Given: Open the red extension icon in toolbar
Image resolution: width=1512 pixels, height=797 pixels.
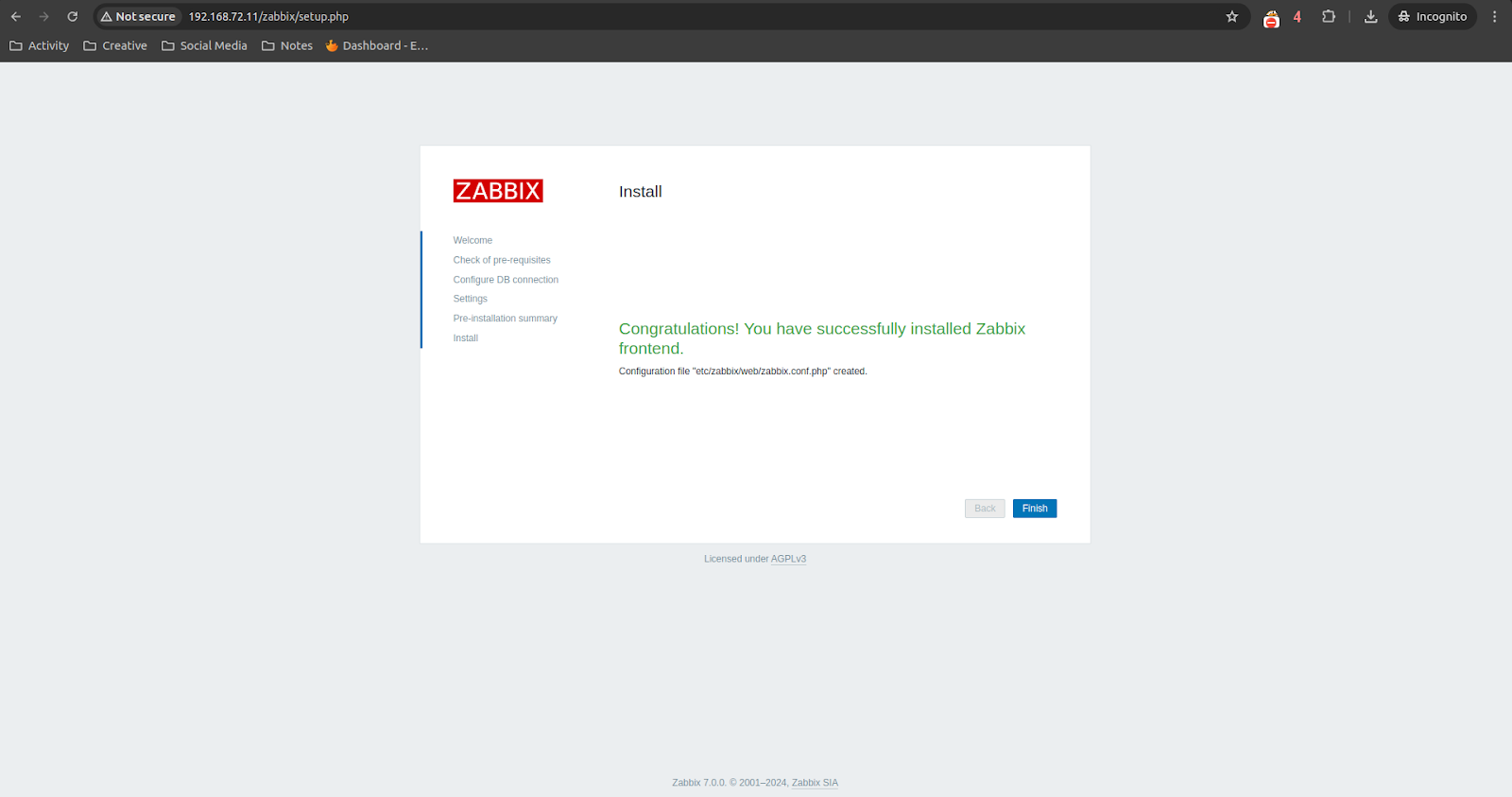Looking at the screenshot, I should (x=1272, y=17).
